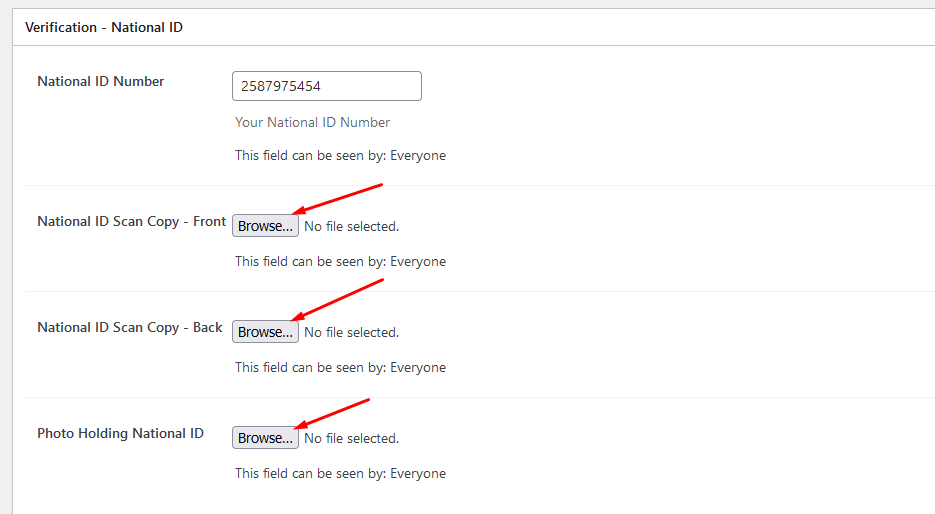This screenshot has width=935, height=514.
Task: Click the 'National ID Scan Copy - Back' label
Action: pos(130,328)
